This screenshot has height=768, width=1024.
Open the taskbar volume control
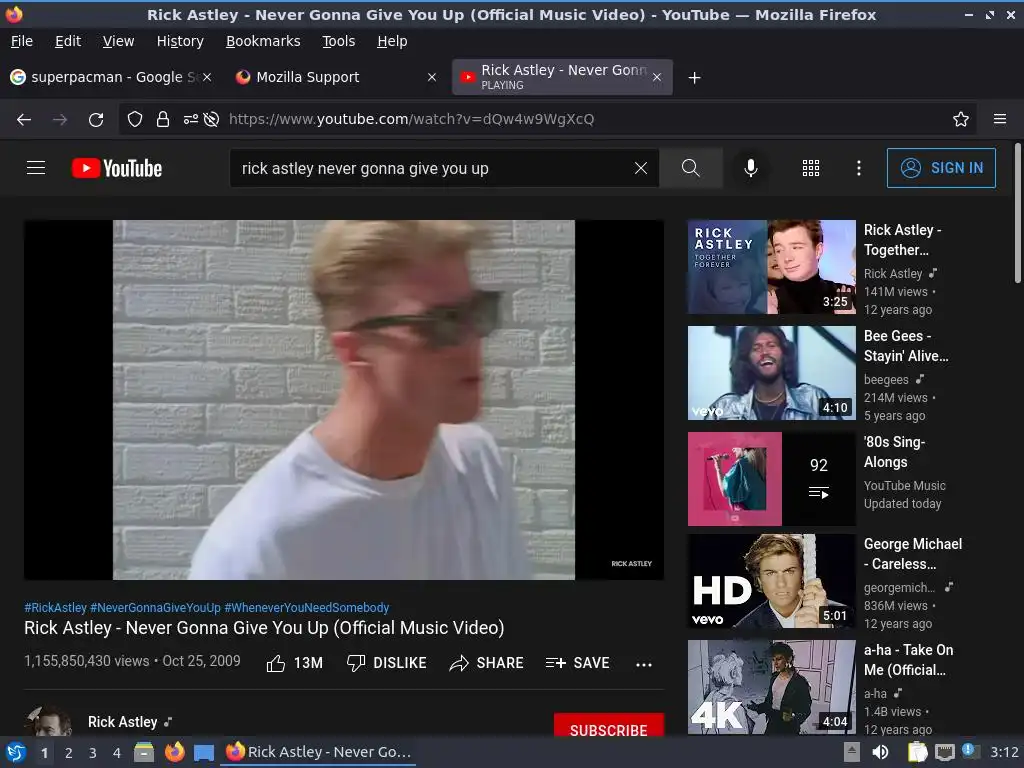880,752
